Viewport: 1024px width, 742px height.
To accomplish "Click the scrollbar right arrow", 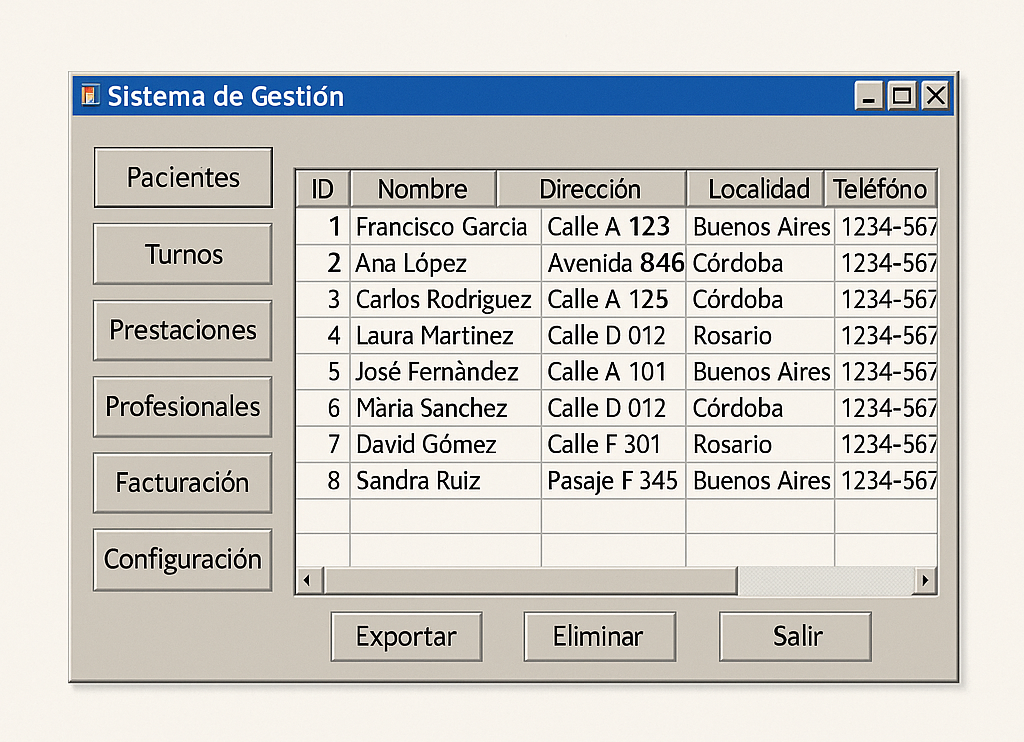I will click(x=924, y=580).
